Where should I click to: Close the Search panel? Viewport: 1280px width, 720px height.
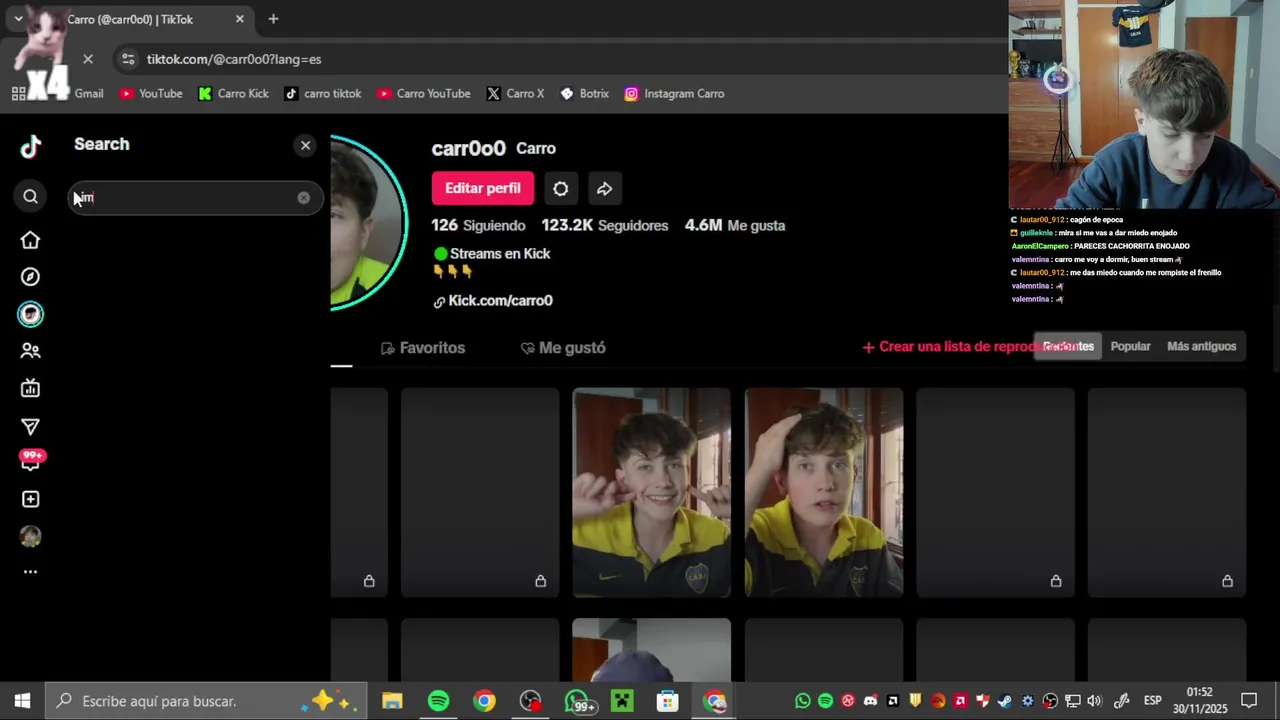pyautogui.click(x=306, y=145)
